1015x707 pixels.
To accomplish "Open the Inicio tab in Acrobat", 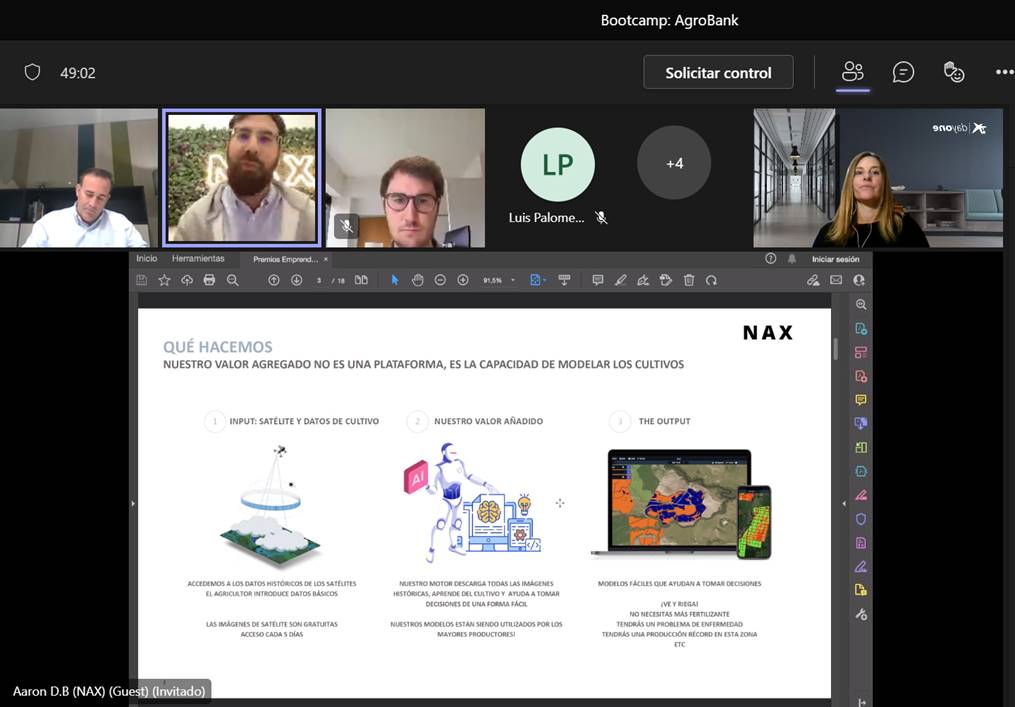I will point(146,258).
